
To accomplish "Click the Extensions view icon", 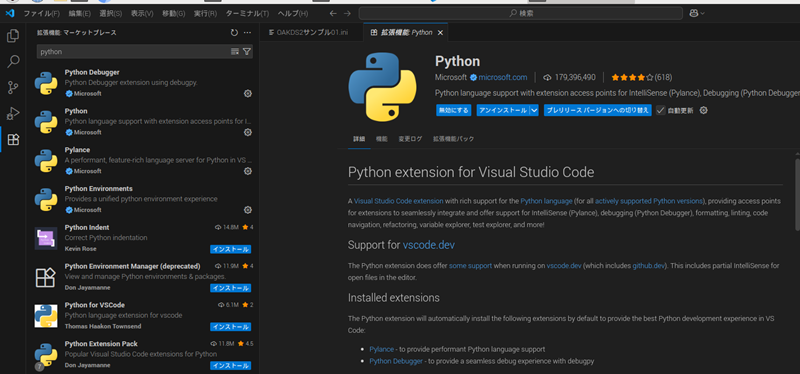I will (x=13, y=140).
